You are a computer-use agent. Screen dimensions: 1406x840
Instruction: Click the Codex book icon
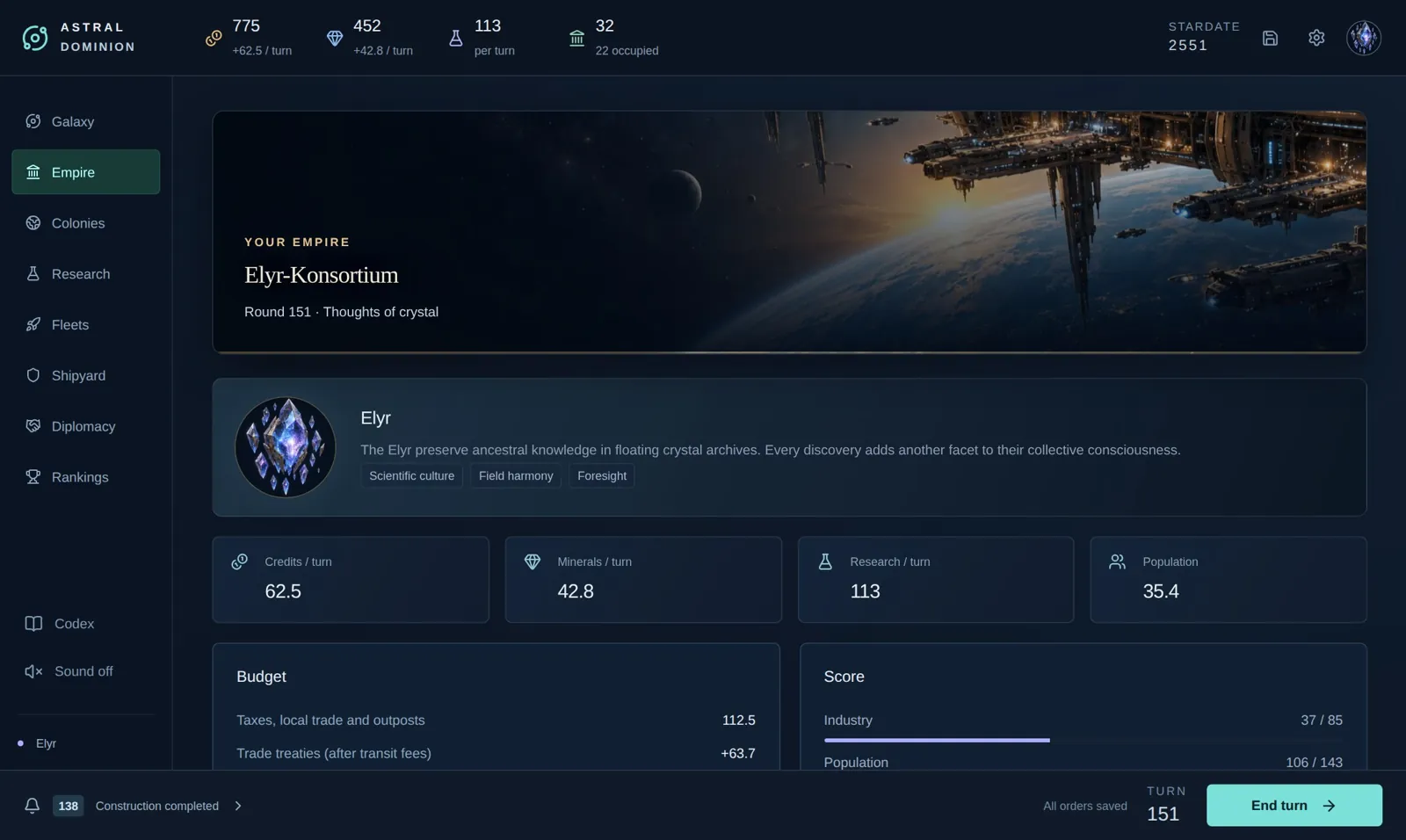coord(33,623)
